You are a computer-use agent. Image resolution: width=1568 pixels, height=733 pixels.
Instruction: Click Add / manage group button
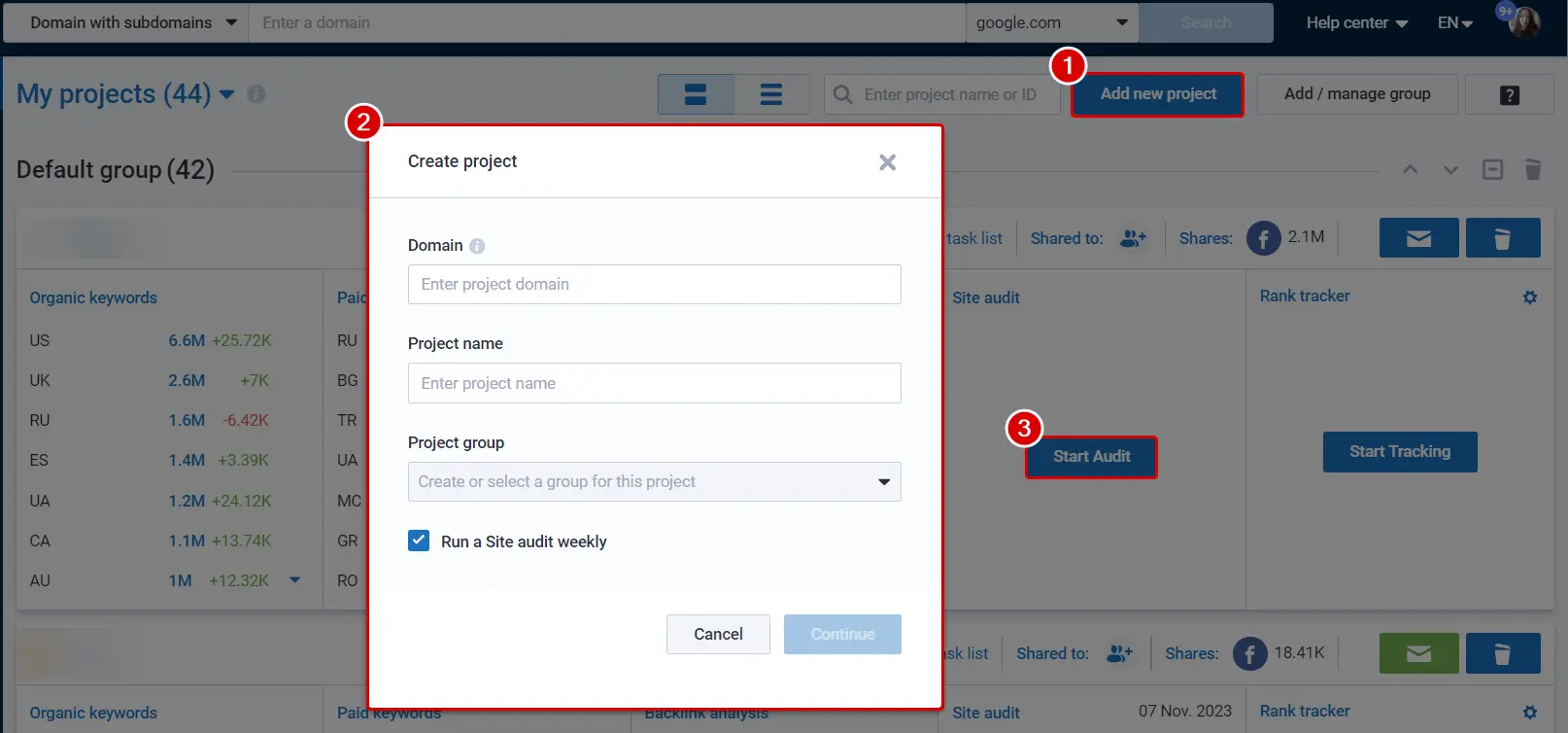[x=1357, y=94]
